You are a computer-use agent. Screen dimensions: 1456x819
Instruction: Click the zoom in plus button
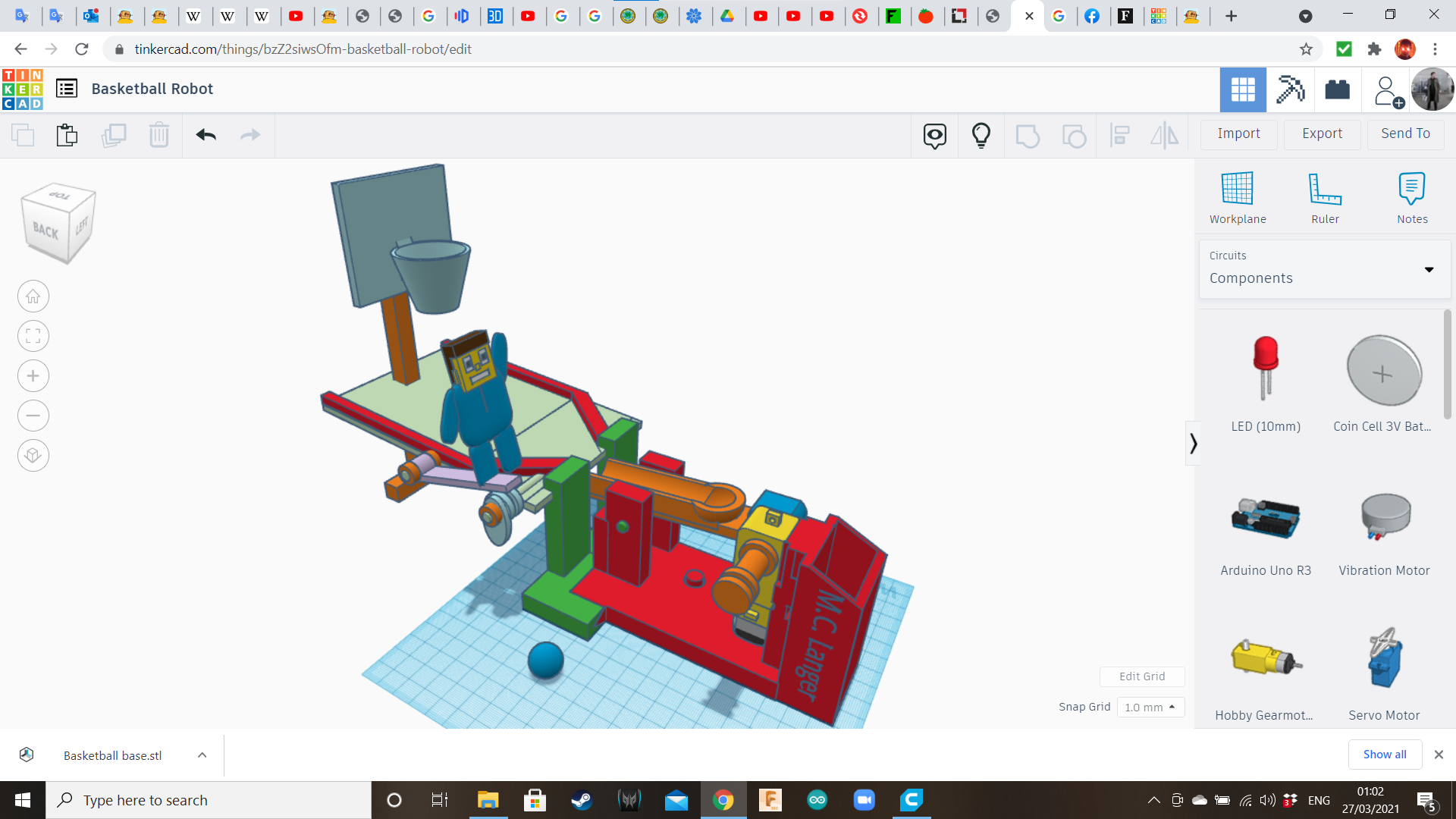coord(33,376)
